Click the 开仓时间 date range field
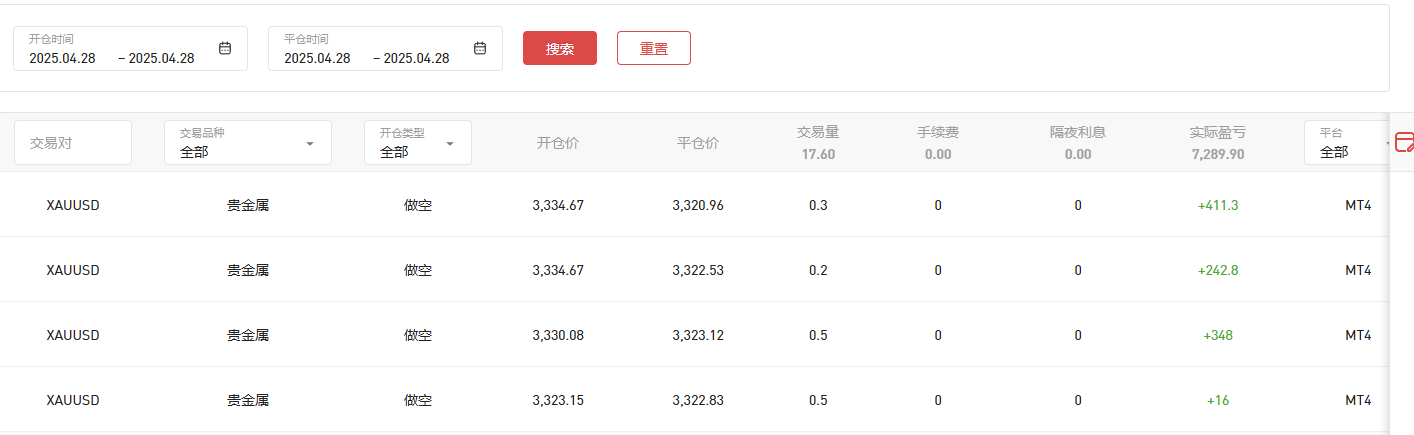The width and height of the screenshot is (1414, 435). [x=130, y=48]
